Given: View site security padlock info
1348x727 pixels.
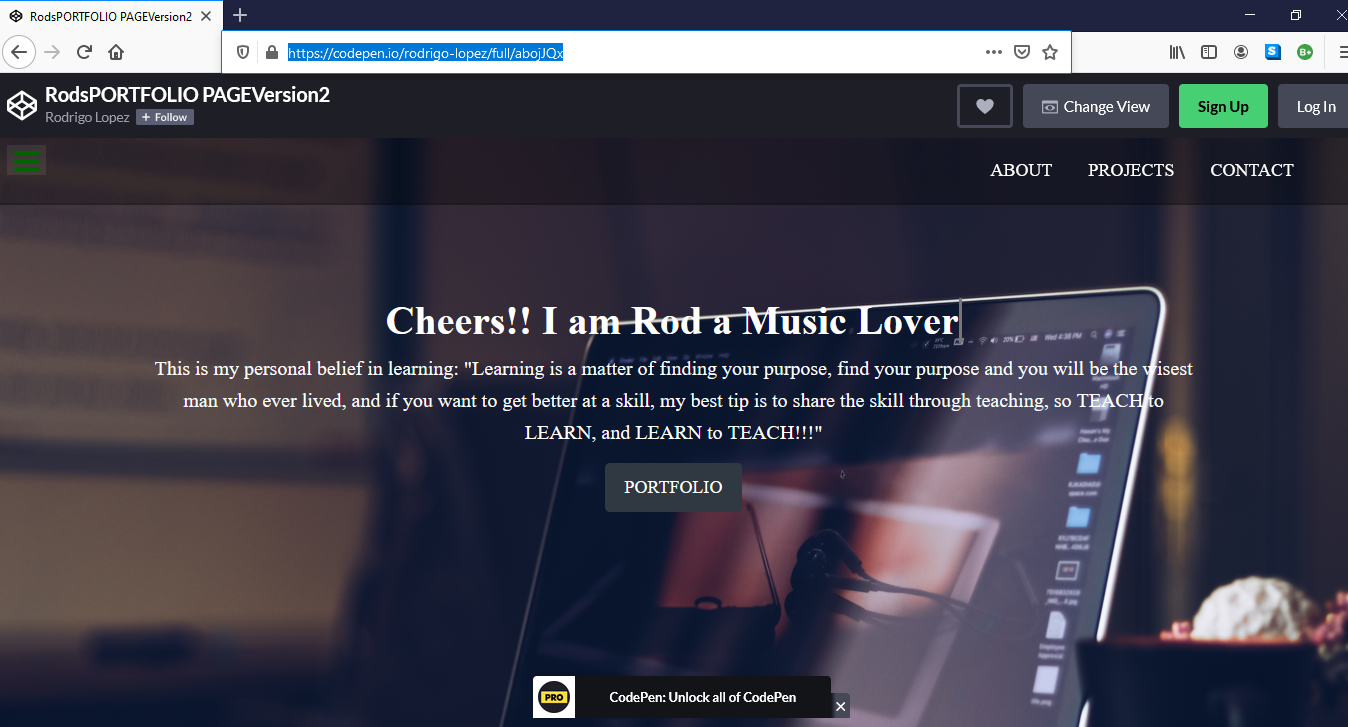Looking at the screenshot, I should [270, 52].
